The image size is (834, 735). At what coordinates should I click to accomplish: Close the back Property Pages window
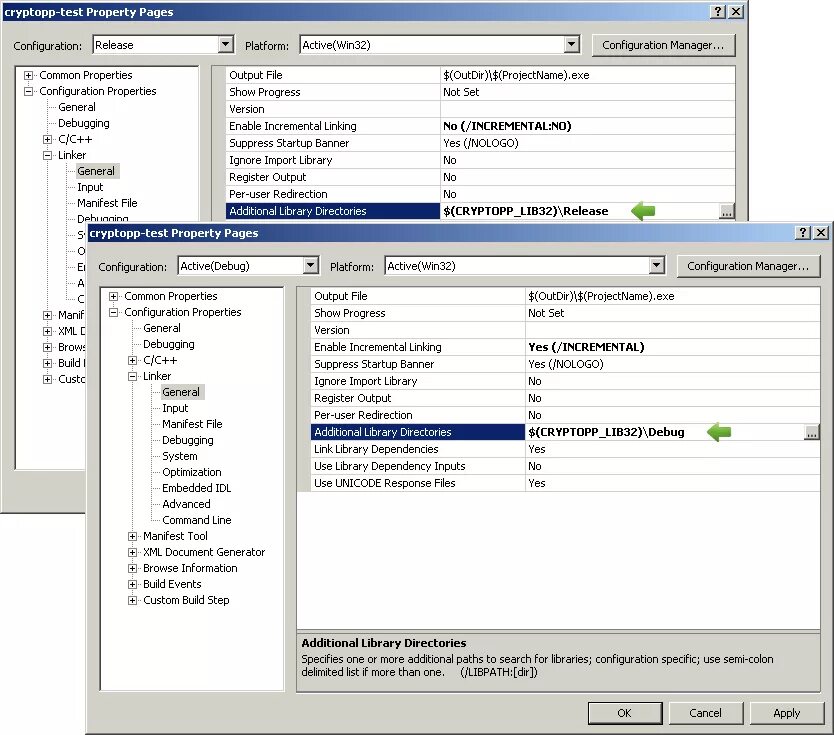[x=736, y=11]
